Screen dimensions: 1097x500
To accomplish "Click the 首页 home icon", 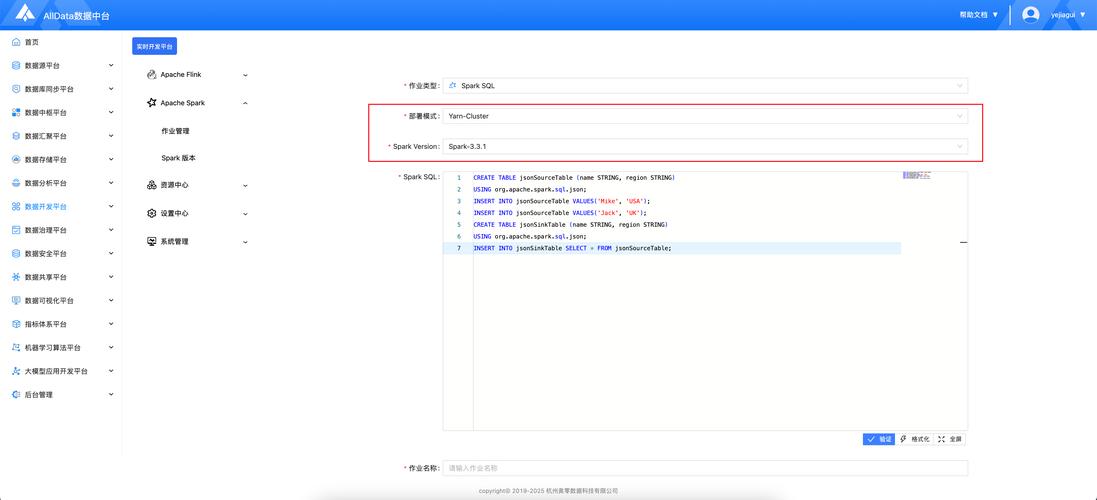I will 16,43.
